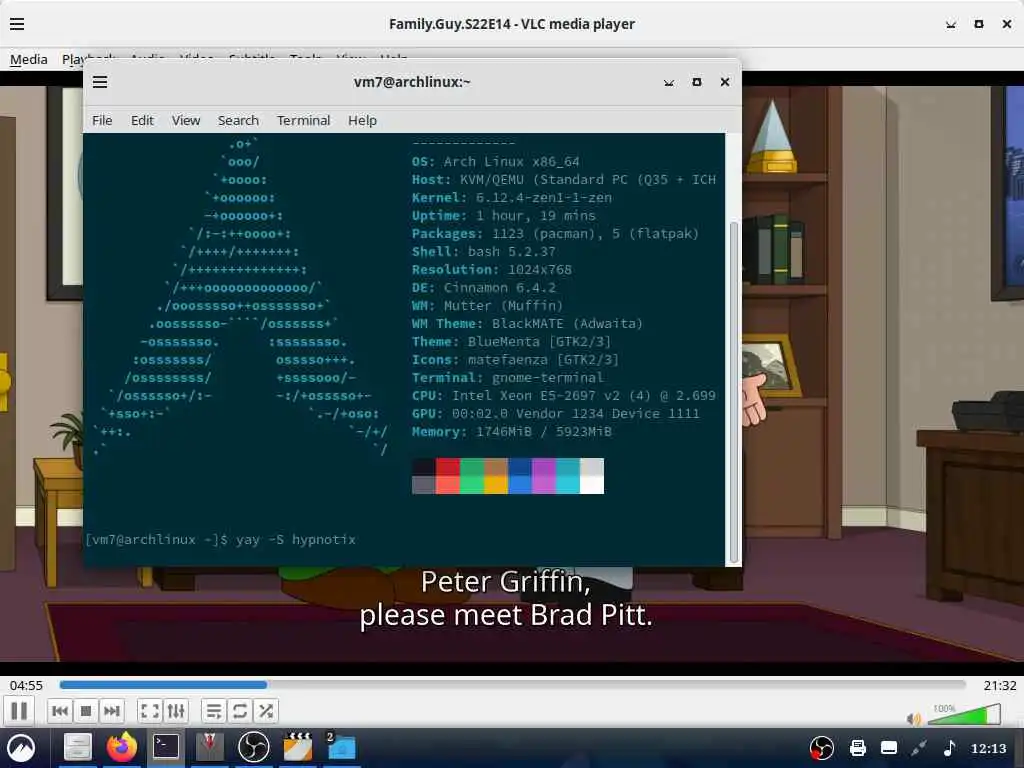This screenshot has height=768, width=1024.
Task: Click the Kernel line in terminal
Action: [x=511, y=197]
